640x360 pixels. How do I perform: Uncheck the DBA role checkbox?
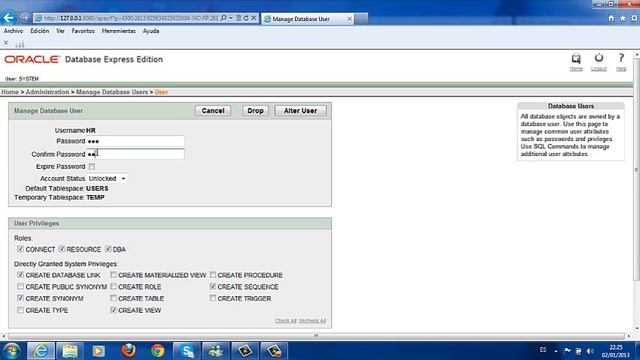108,249
